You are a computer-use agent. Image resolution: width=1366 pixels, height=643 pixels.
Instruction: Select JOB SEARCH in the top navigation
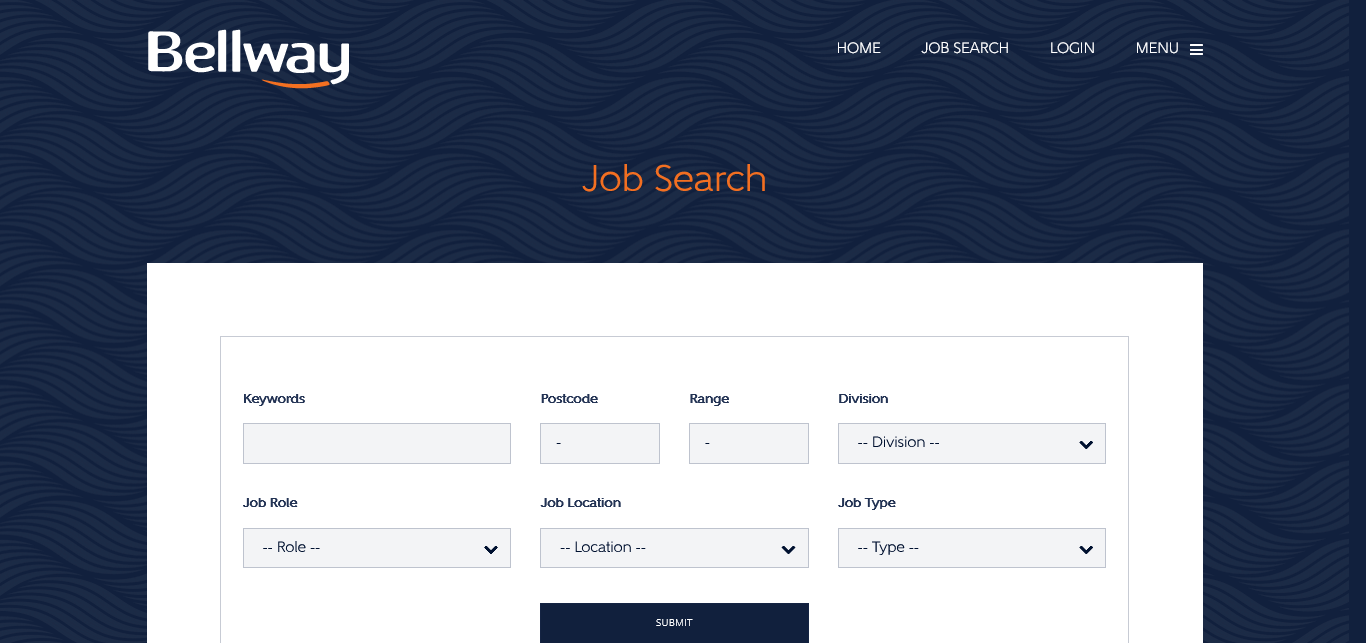point(964,48)
